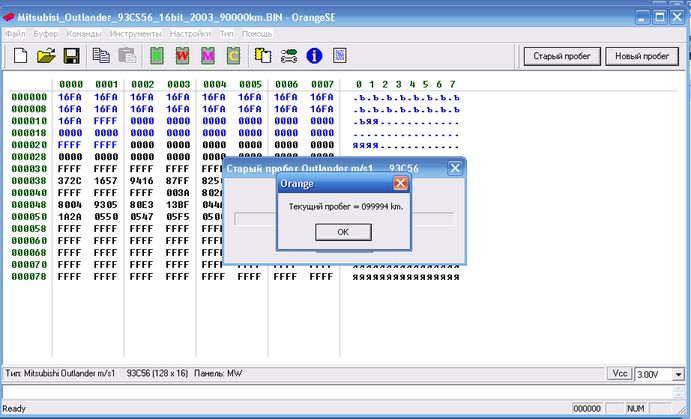The image size is (691, 419).
Task: Open a file with the folder icon
Action: coord(46,56)
